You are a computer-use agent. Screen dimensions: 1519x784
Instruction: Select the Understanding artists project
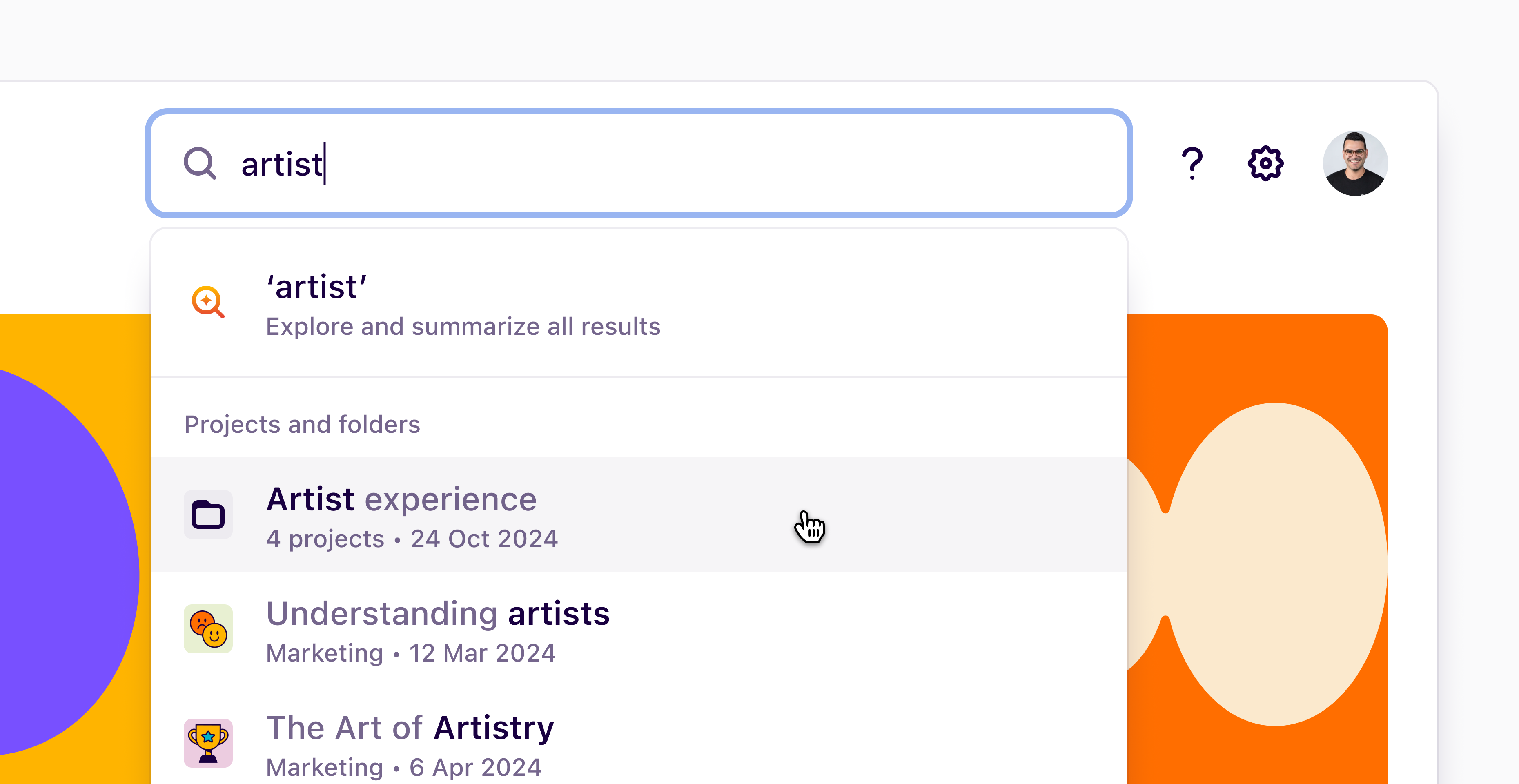438,613
